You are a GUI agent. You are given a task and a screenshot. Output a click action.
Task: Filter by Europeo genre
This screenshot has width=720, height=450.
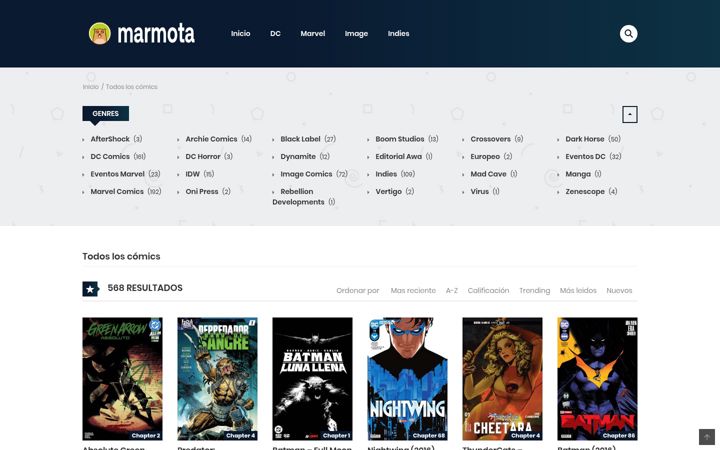coord(485,156)
